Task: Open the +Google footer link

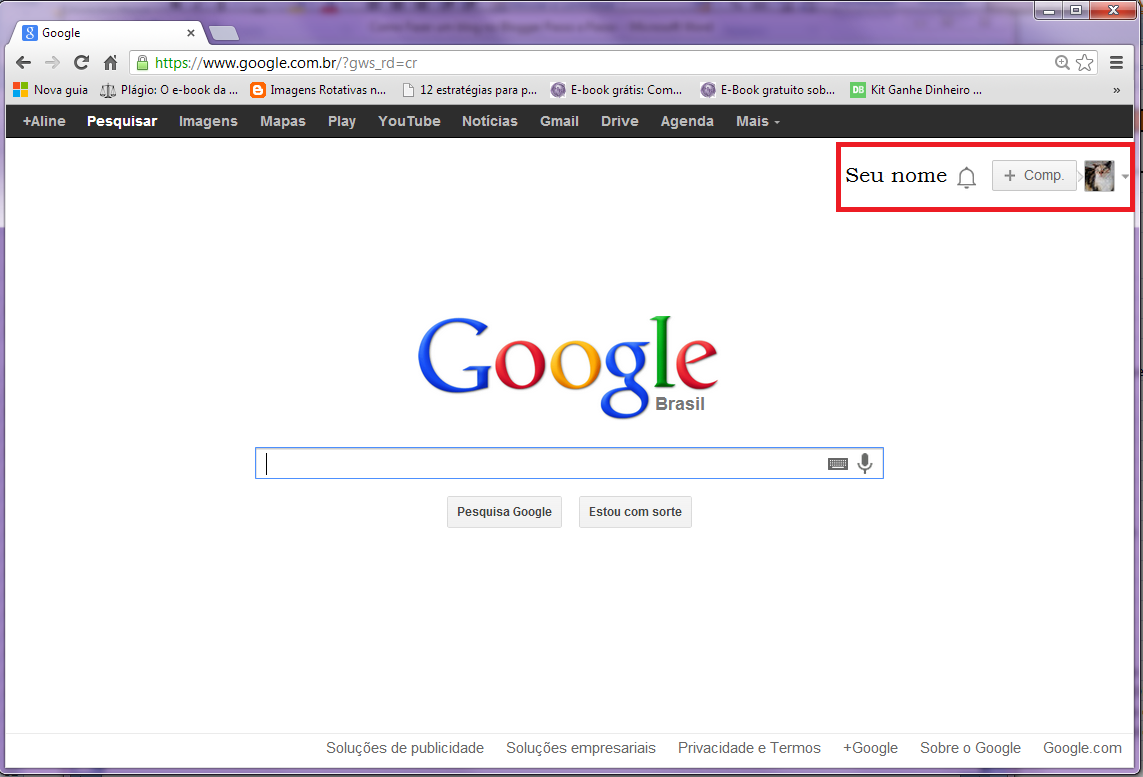Action: click(x=870, y=748)
